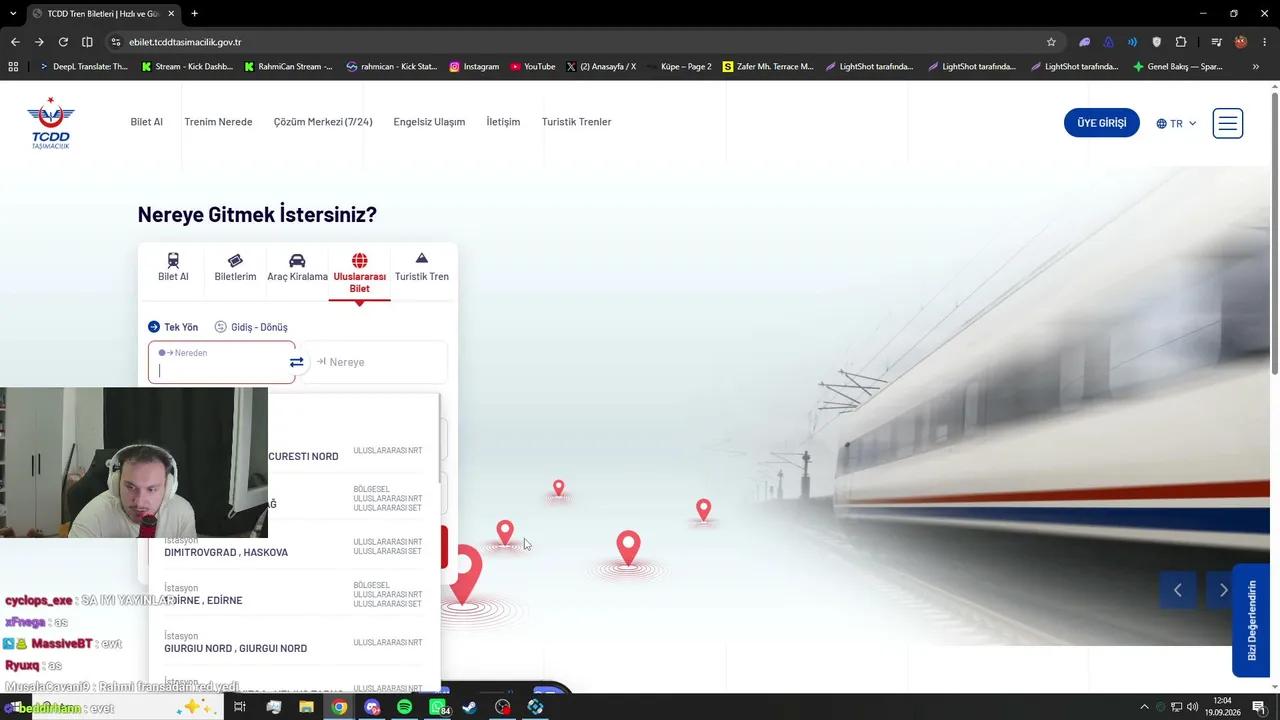Choose the GIURGIU NORD , GIURGUI NORD station
The width and height of the screenshot is (1280, 720).
point(293,642)
